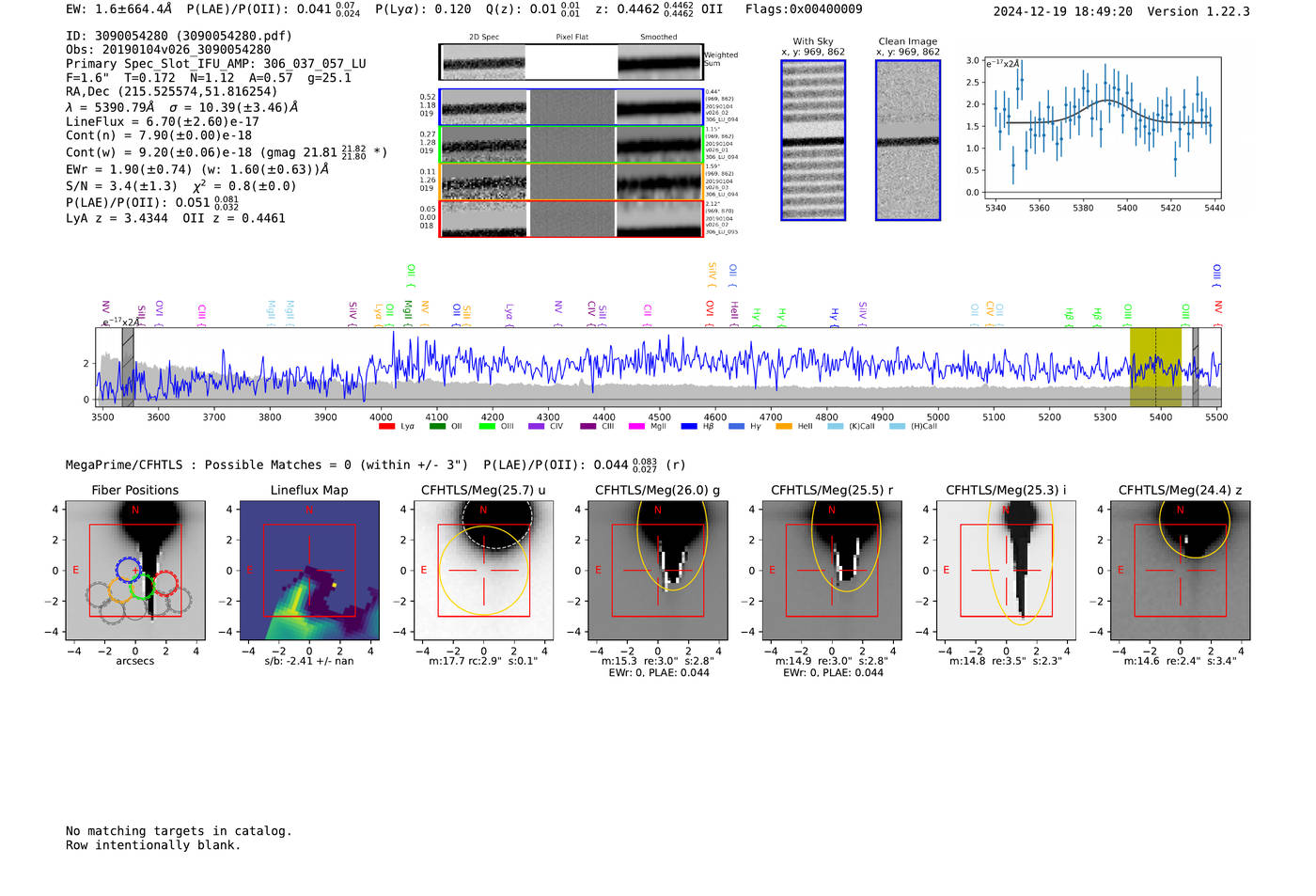Select the CFHTLS g-band cutout
The image size is (1316, 896).
658,571
